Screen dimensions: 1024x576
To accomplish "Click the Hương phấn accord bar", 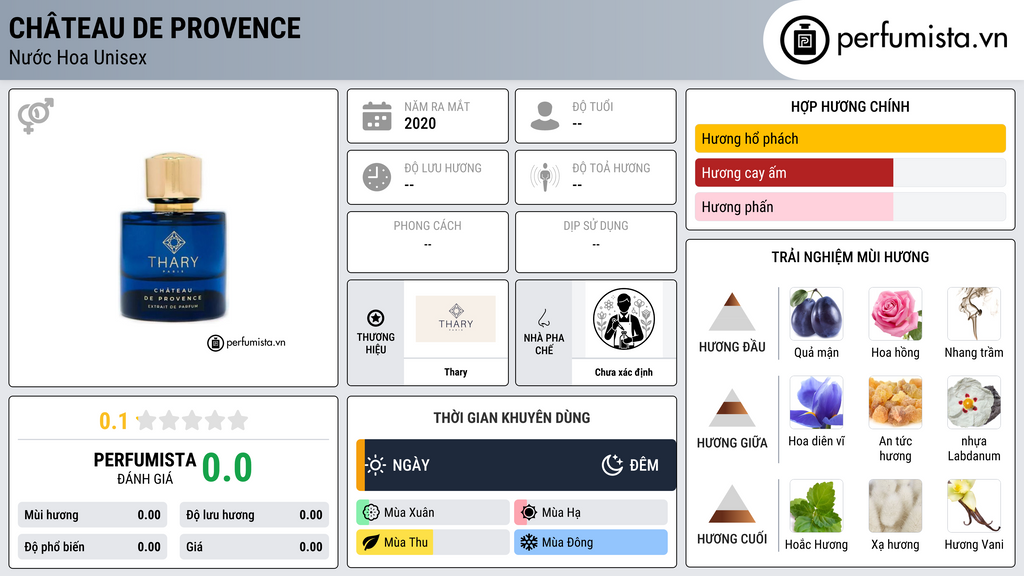I will [x=850, y=207].
